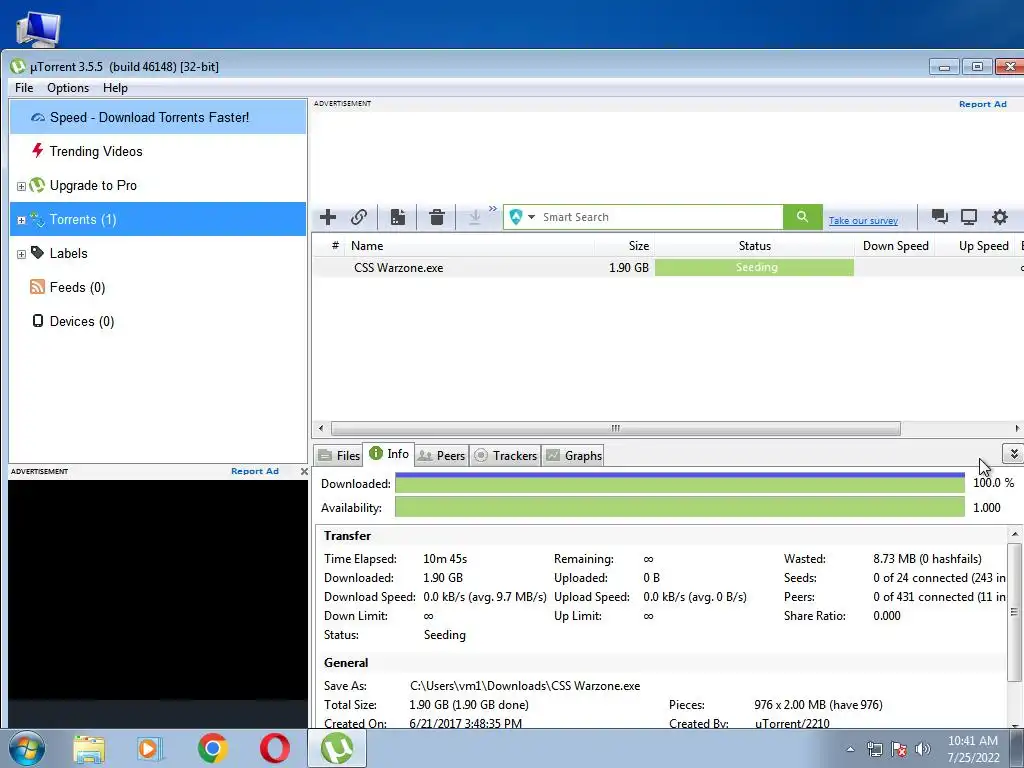1024x768 pixels.
Task: Click the chat bubbles icon in toolbar
Action: click(x=940, y=217)
